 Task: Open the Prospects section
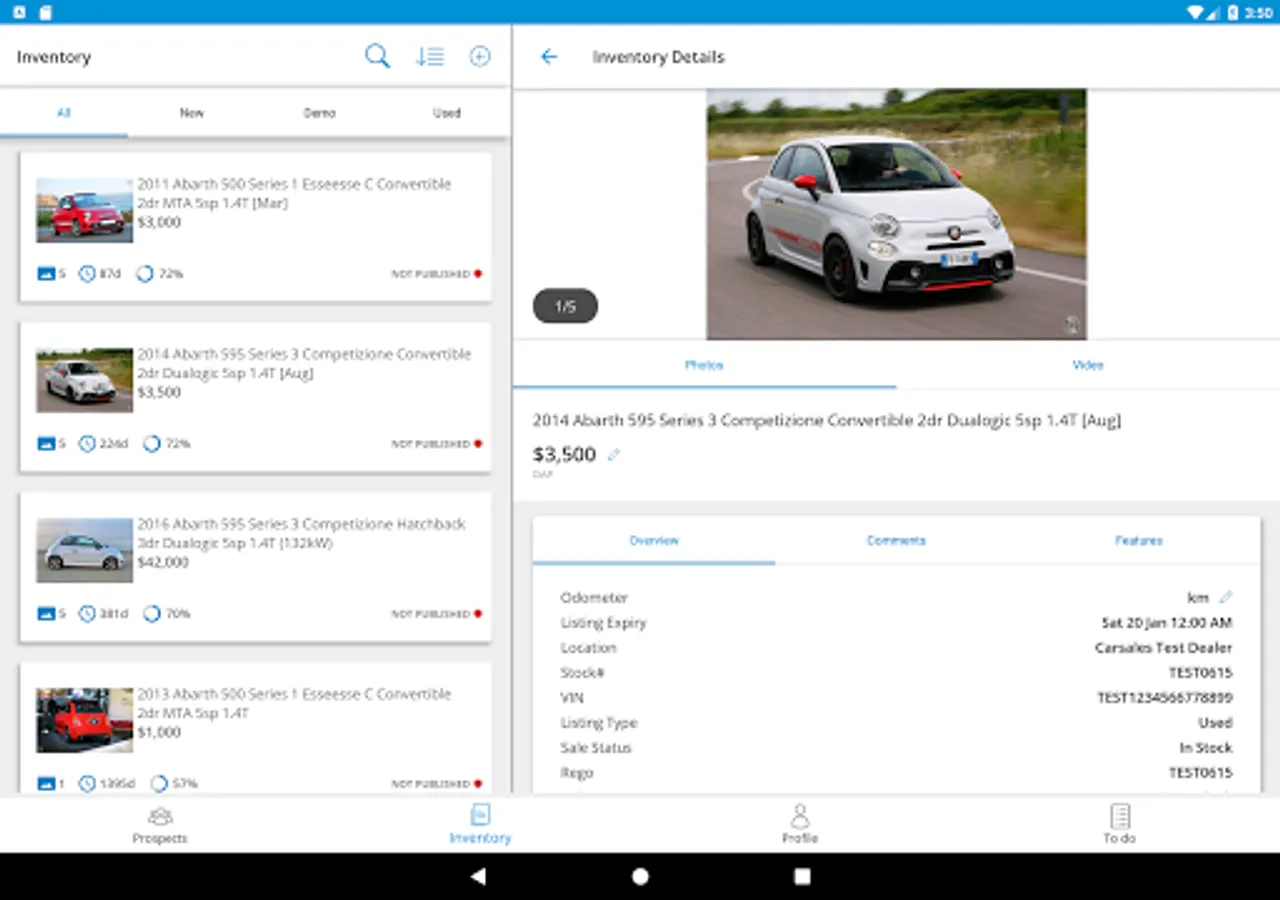click(x=160, y=825)
